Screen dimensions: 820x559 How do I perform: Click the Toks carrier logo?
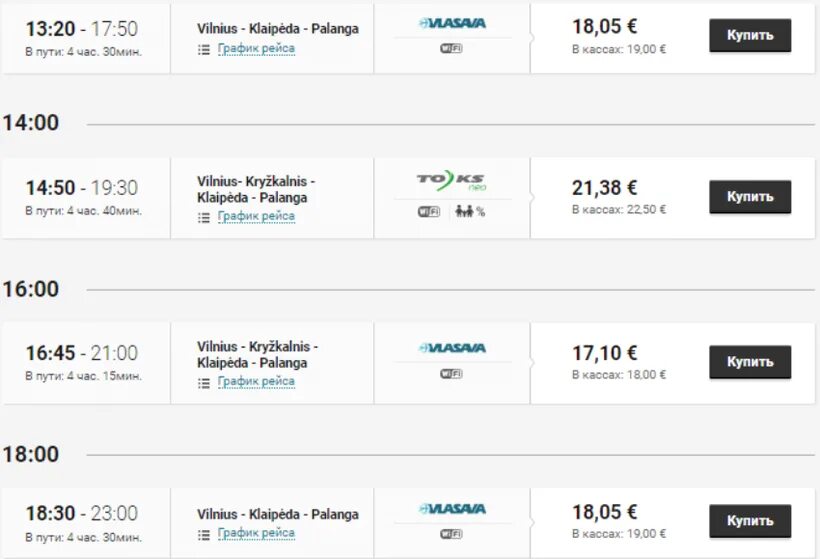pyautogui.click(x=451, y=181)
